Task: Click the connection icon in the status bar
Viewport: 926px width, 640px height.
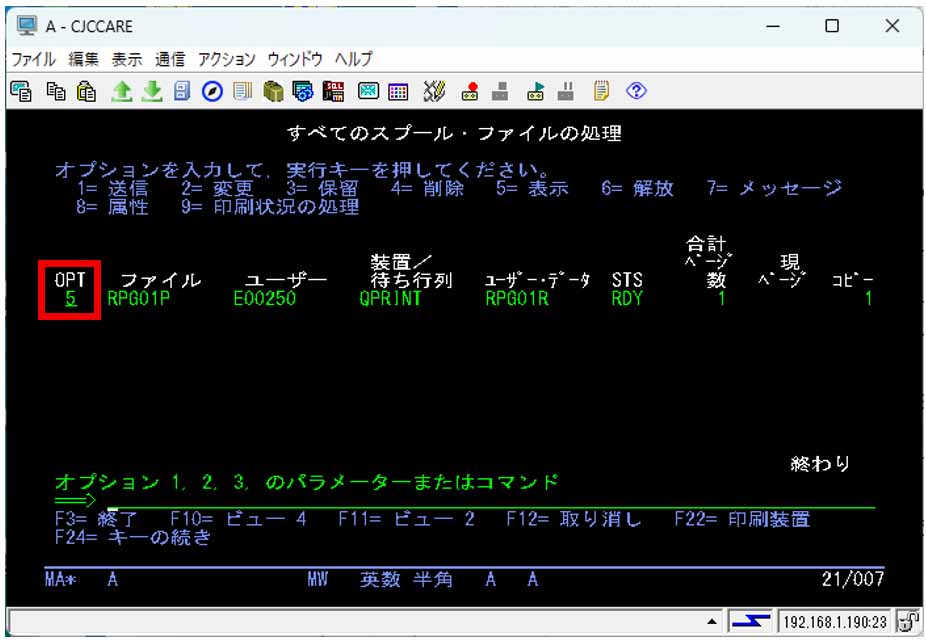Action: [x=750, y=621]
